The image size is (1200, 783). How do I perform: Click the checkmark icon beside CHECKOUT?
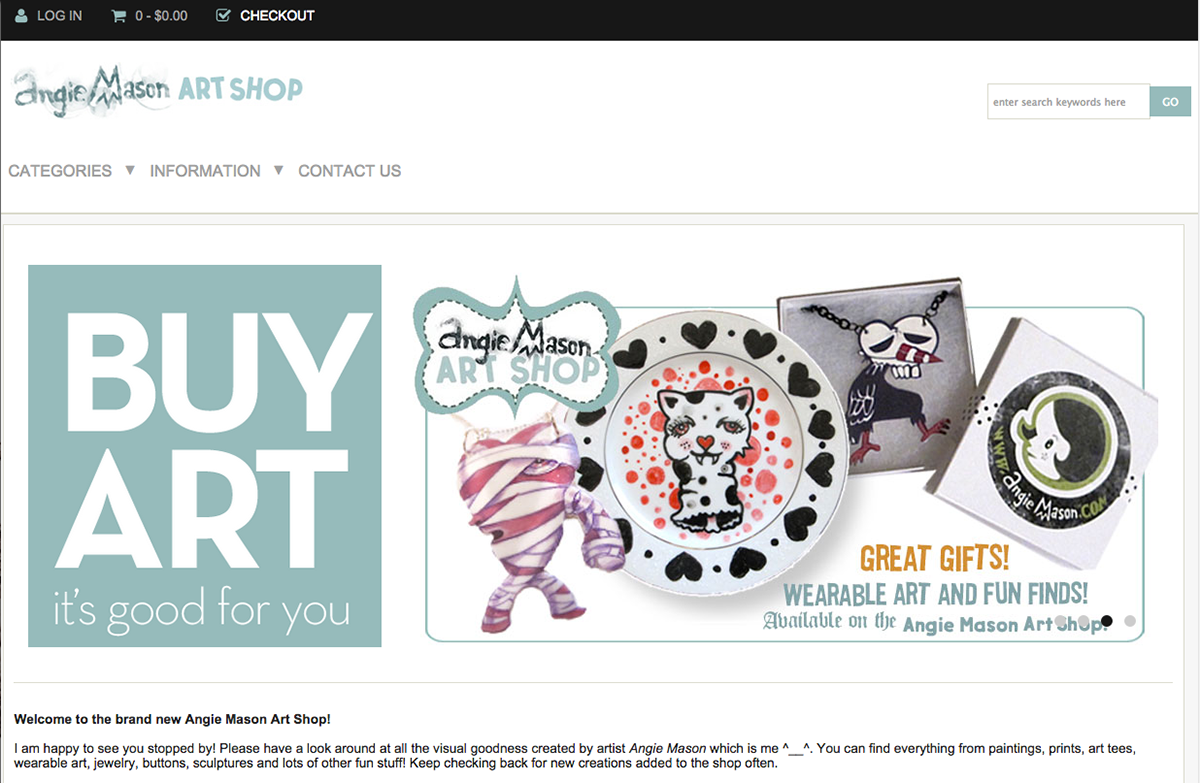coord(223,15)
